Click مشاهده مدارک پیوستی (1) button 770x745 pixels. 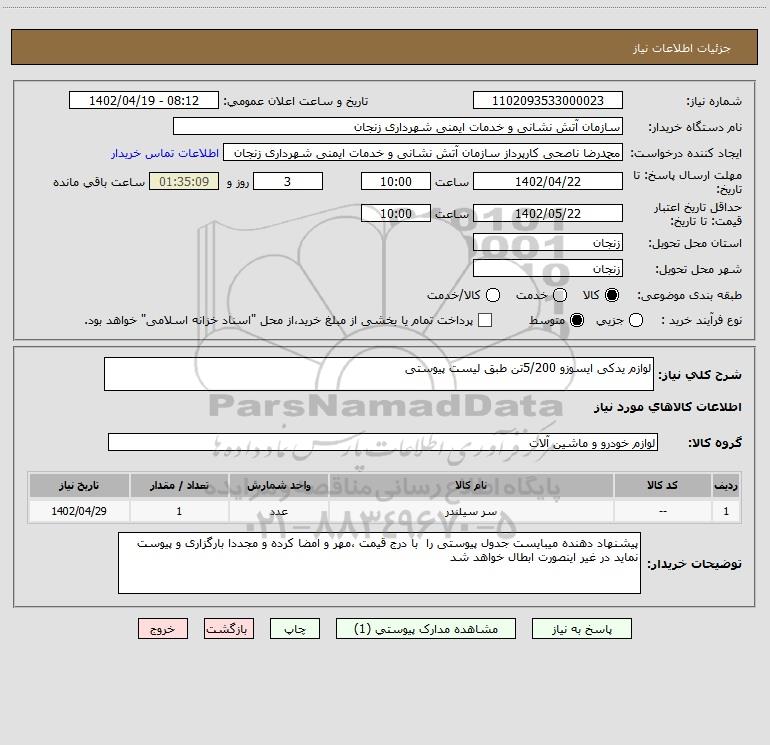click(426, 629)
